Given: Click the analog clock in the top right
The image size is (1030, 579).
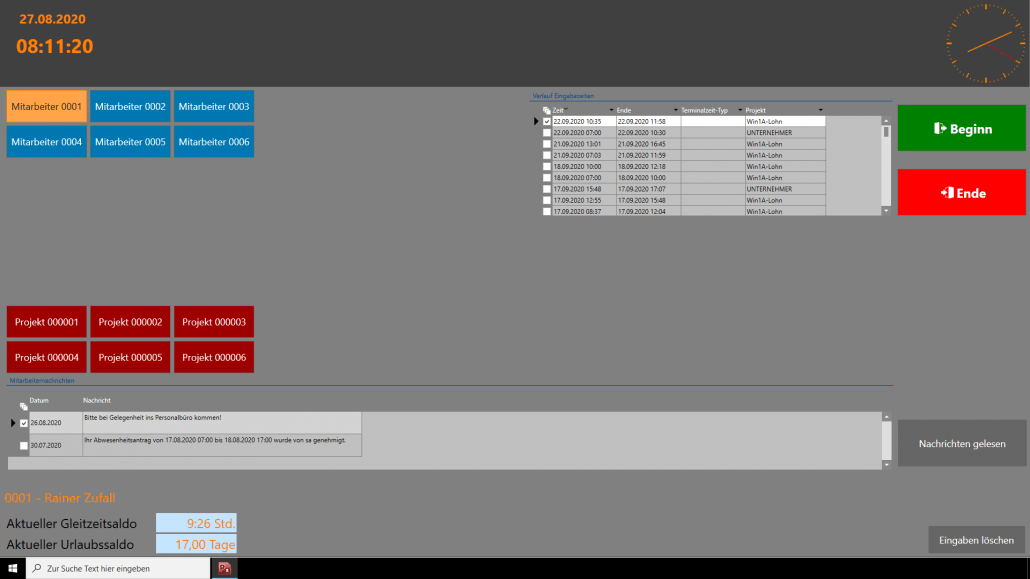Looking at the screenshot, I should [985, 43].
